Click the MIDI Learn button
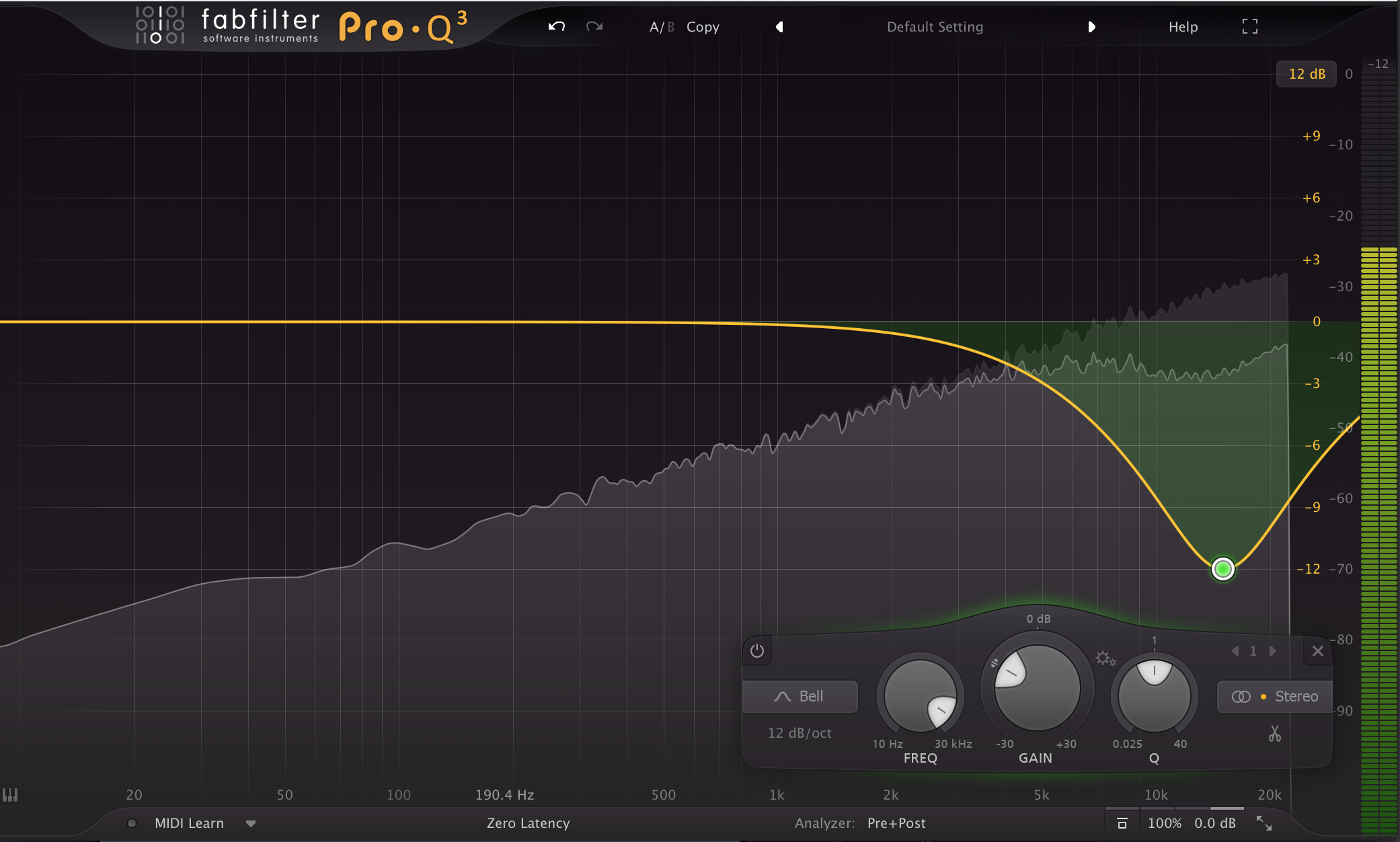The width and height of the screenshot is (1400, 842). [x=189, y=823]
